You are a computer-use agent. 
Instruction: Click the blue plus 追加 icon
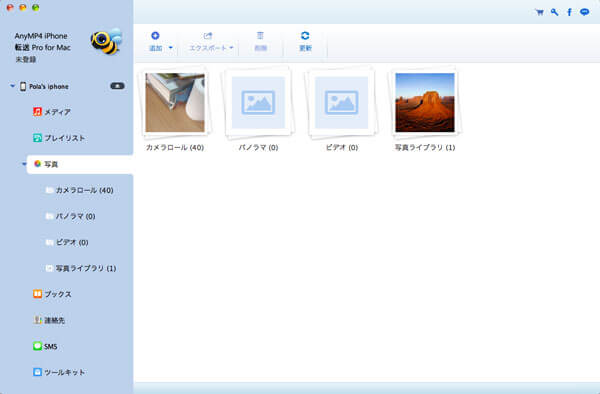155,36
